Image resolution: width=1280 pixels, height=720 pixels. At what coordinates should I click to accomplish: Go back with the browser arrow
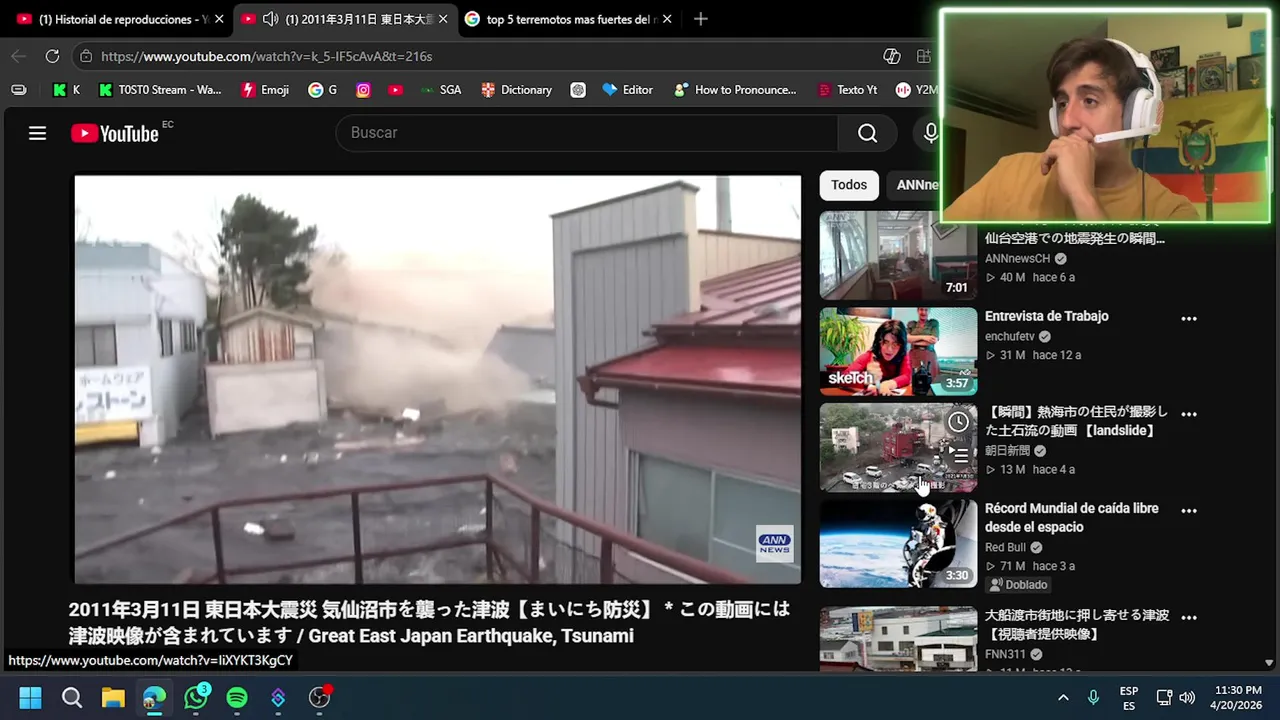click(x=17, y=57)
